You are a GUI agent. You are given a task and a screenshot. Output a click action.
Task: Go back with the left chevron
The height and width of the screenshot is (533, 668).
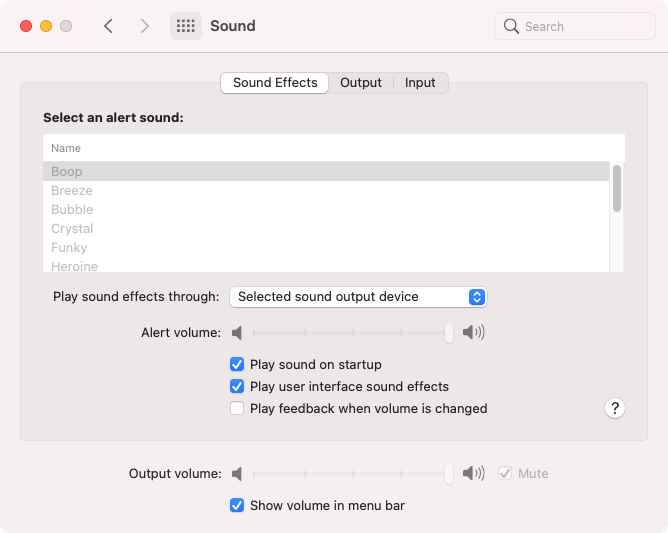108,26
